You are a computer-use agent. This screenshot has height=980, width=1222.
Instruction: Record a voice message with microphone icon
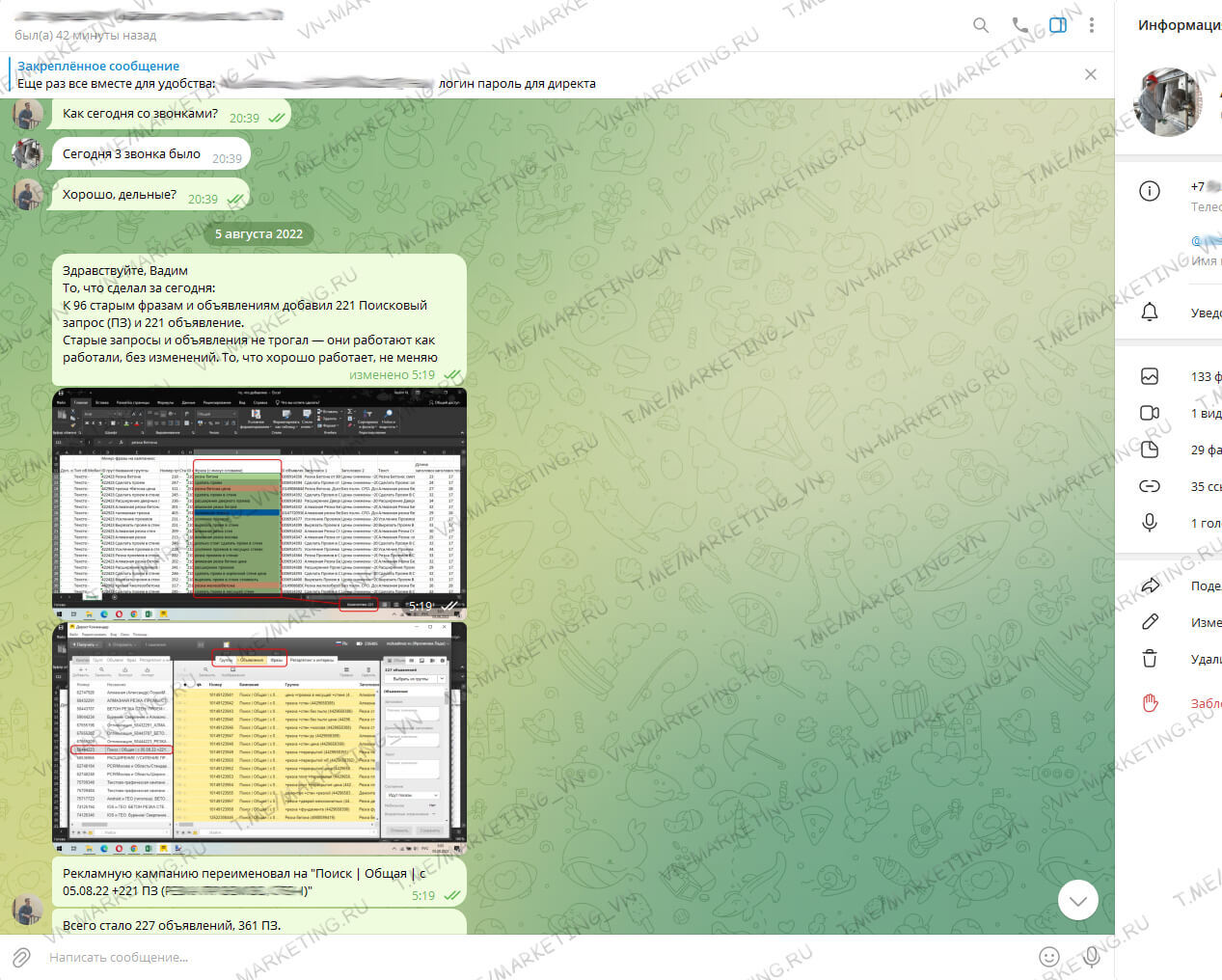[x=1091, y=957]
